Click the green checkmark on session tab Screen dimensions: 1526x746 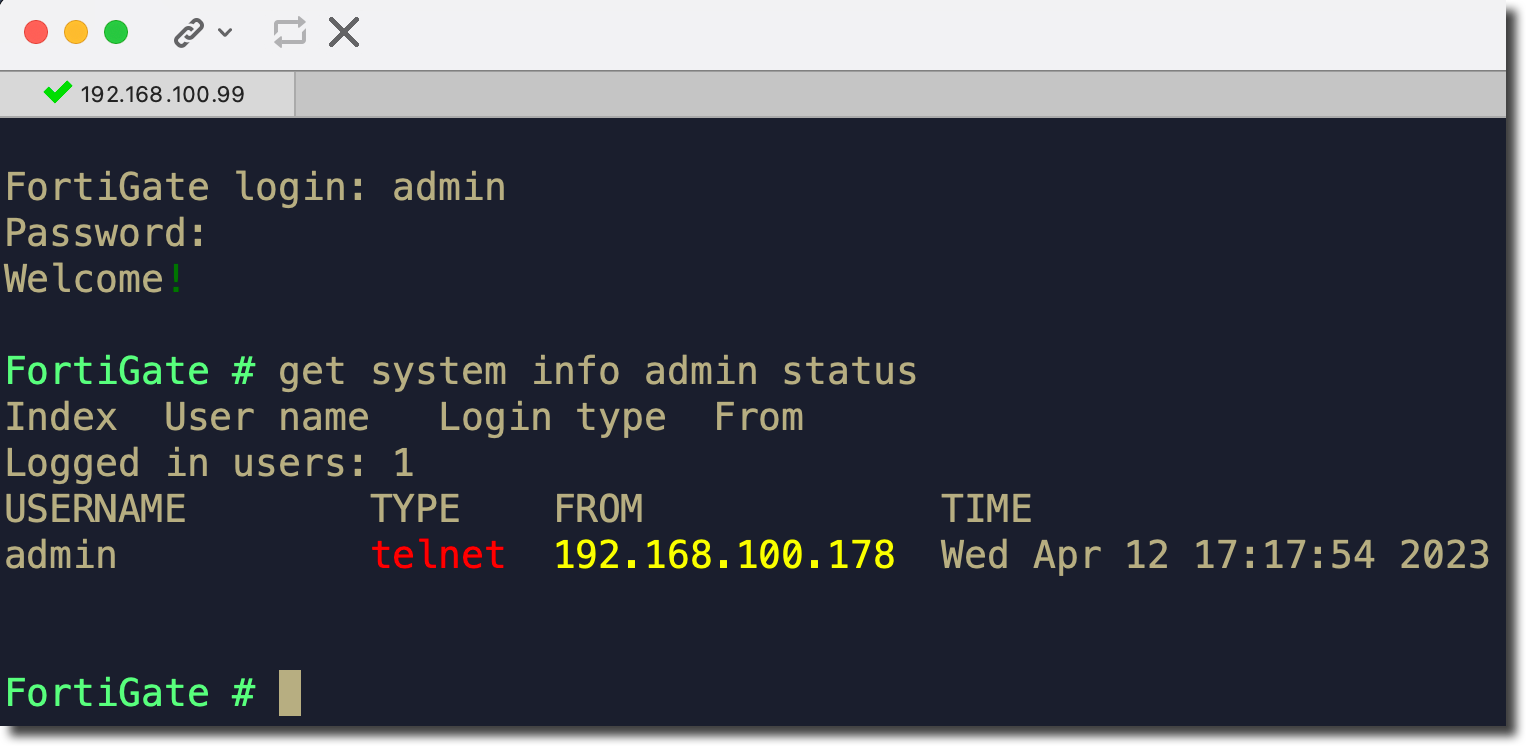(58, 93)
